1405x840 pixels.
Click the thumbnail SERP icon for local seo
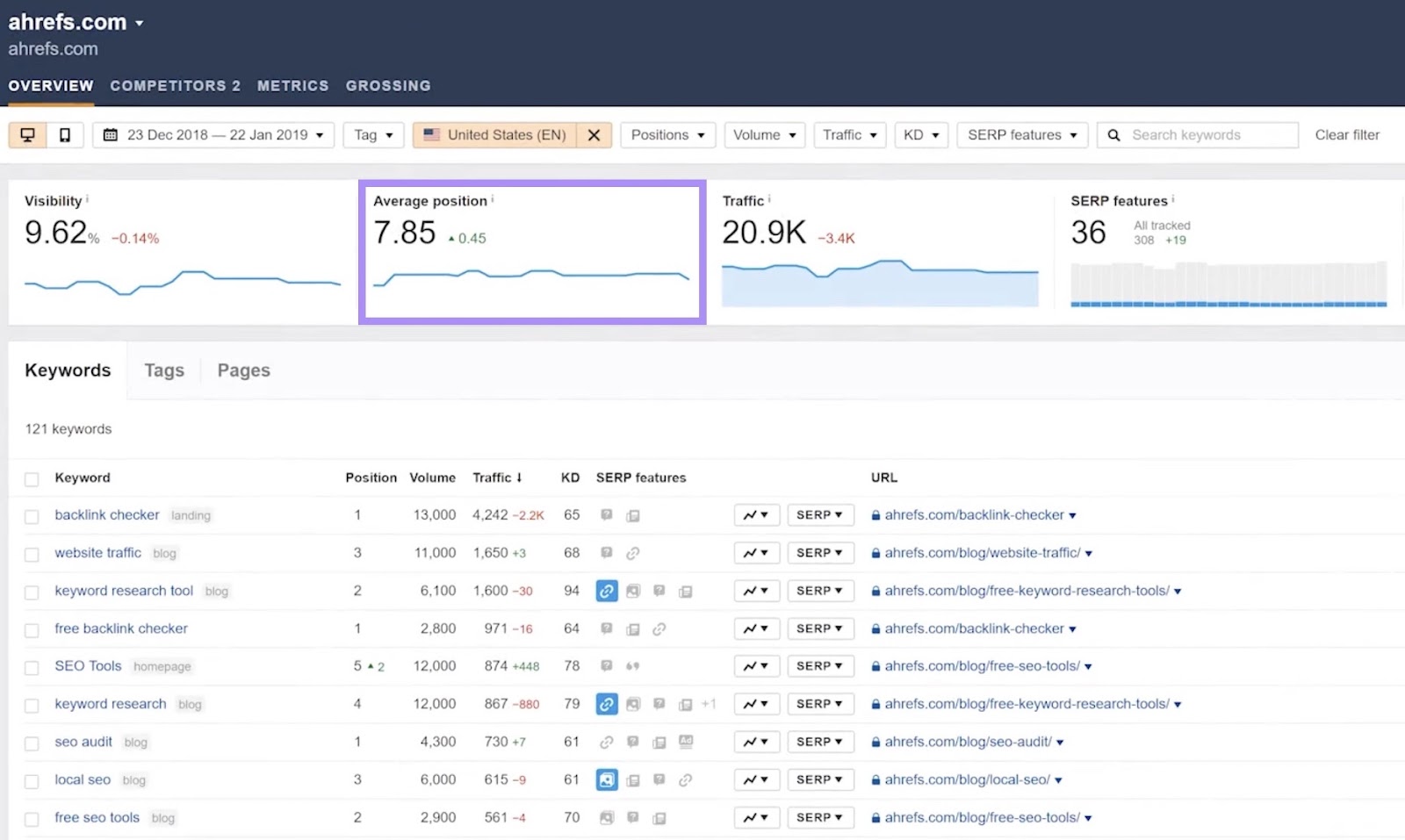click(607, 779)
